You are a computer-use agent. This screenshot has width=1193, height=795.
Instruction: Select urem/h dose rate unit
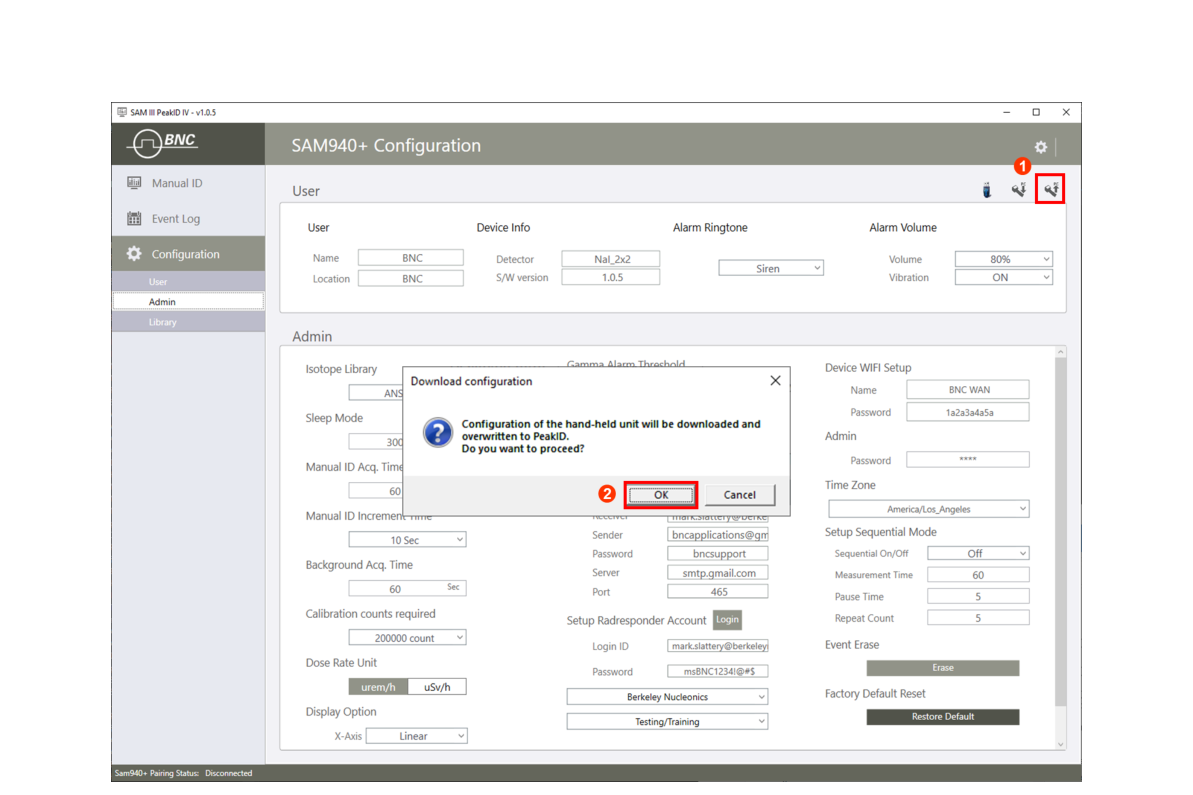coord(378,687)
